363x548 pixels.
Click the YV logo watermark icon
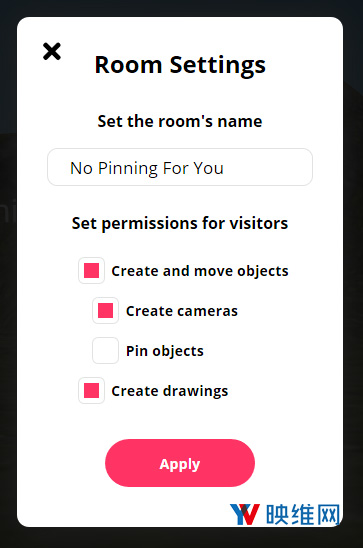click(x=245, y=514)
